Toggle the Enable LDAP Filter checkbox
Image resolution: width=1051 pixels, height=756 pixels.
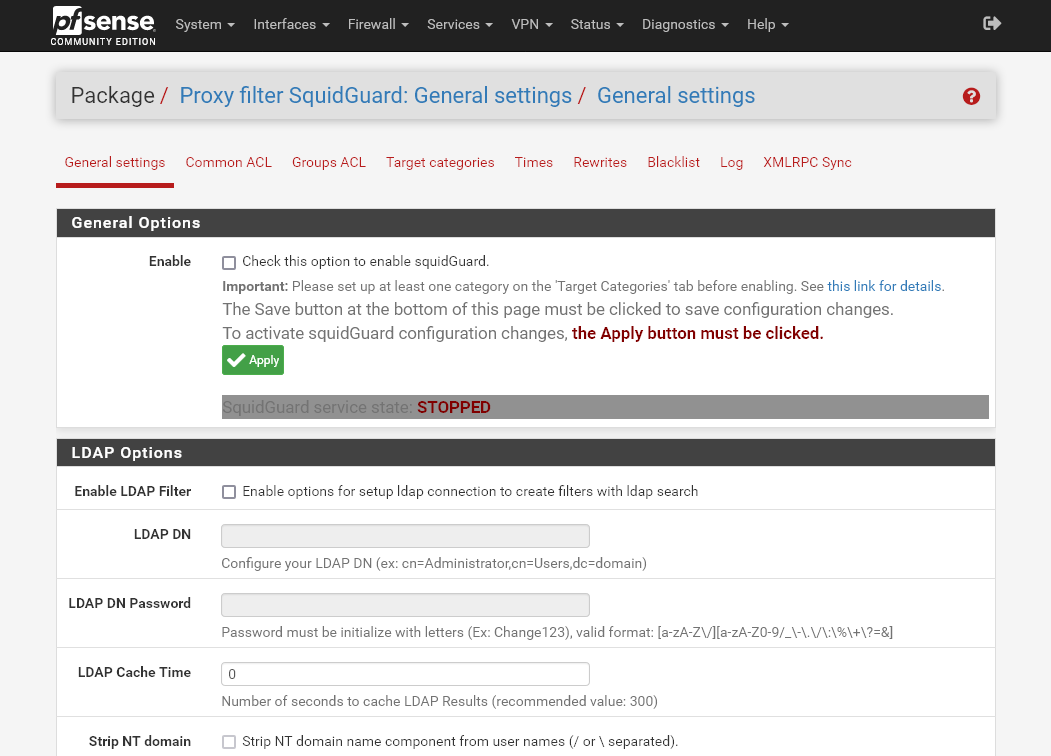pyautogui.click(x=229, y=492)
